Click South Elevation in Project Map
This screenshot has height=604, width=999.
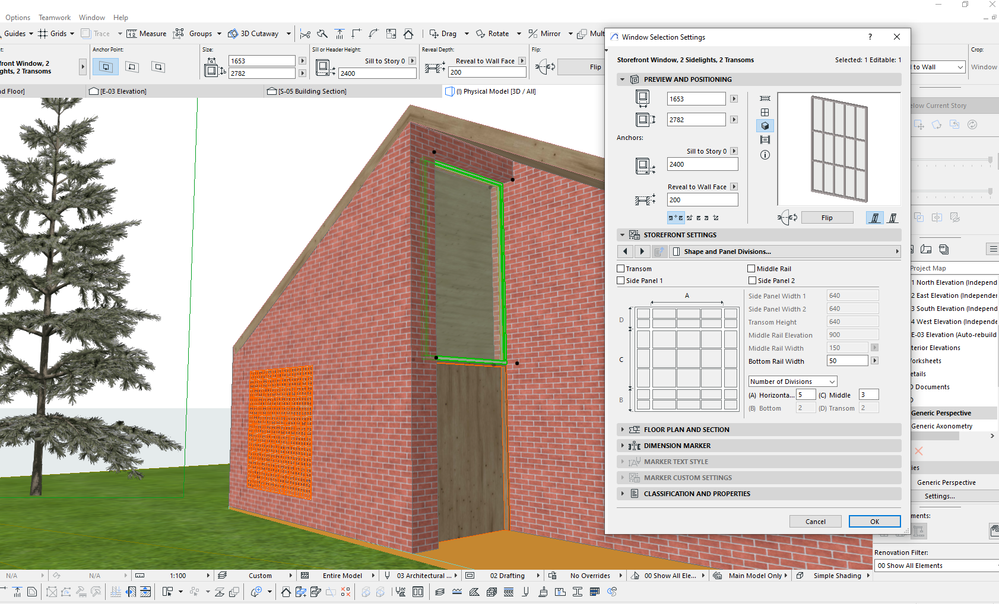[954, 308]
